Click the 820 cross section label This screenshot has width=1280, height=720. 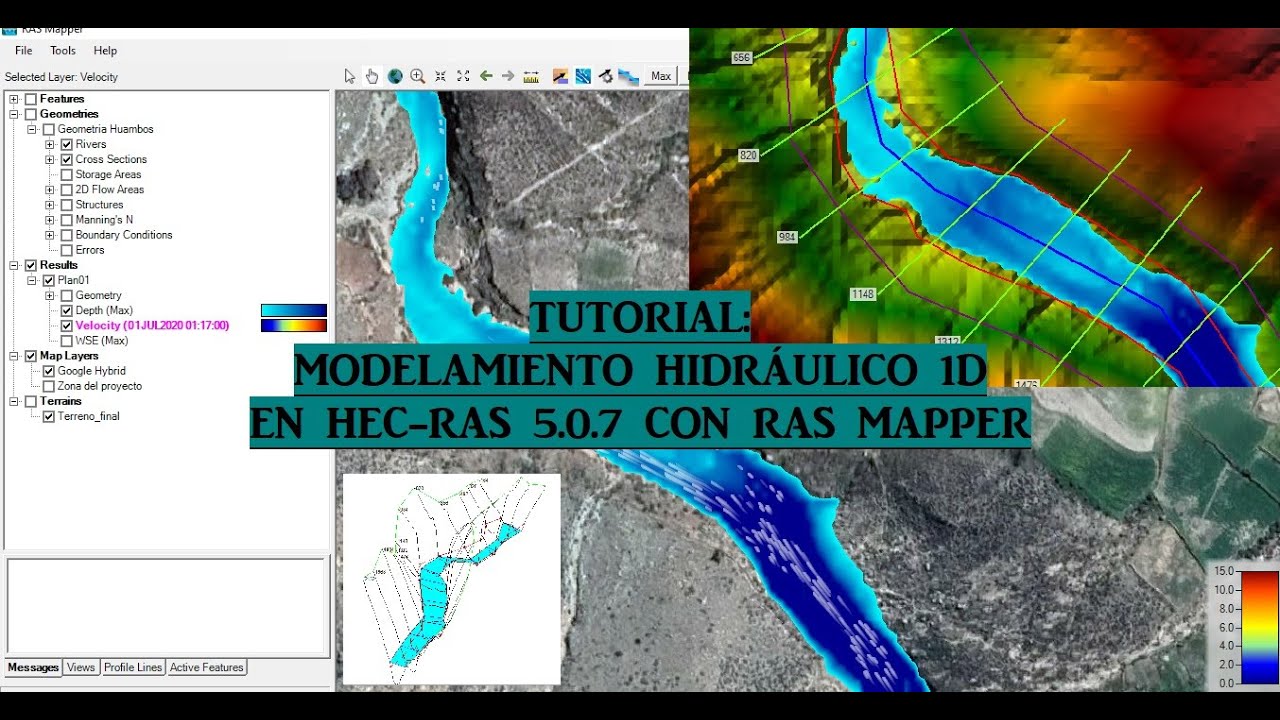coord(748,155)
